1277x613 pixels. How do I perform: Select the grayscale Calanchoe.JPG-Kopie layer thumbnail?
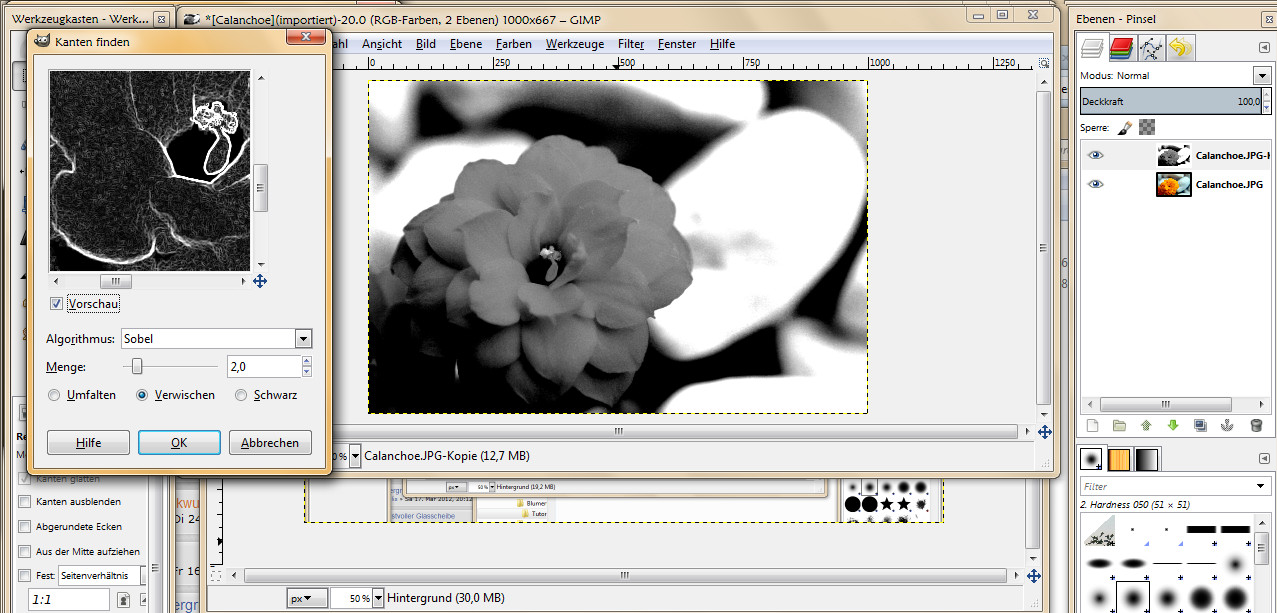[1173, 155]
